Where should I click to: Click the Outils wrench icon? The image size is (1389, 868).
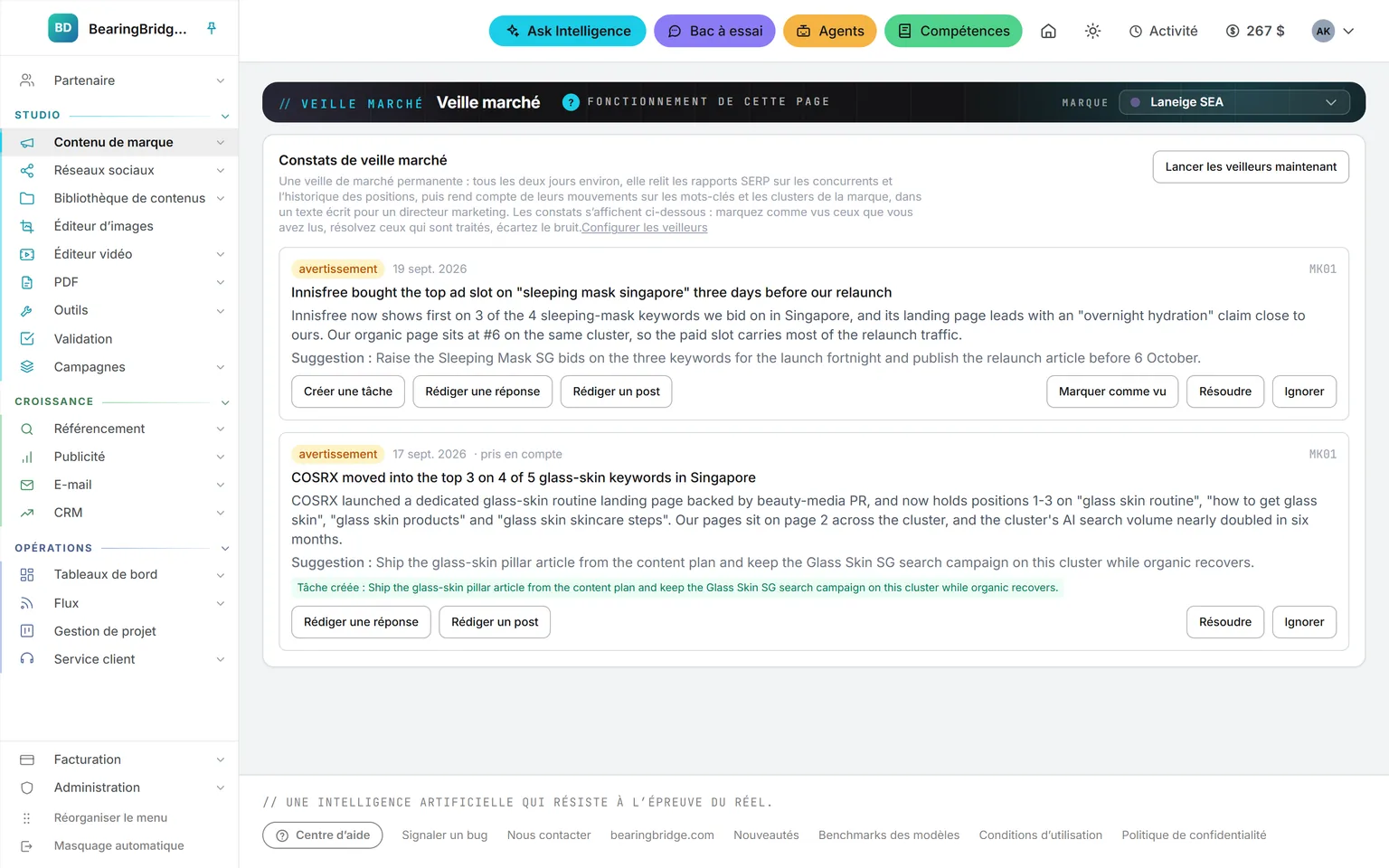coord(27,310)
